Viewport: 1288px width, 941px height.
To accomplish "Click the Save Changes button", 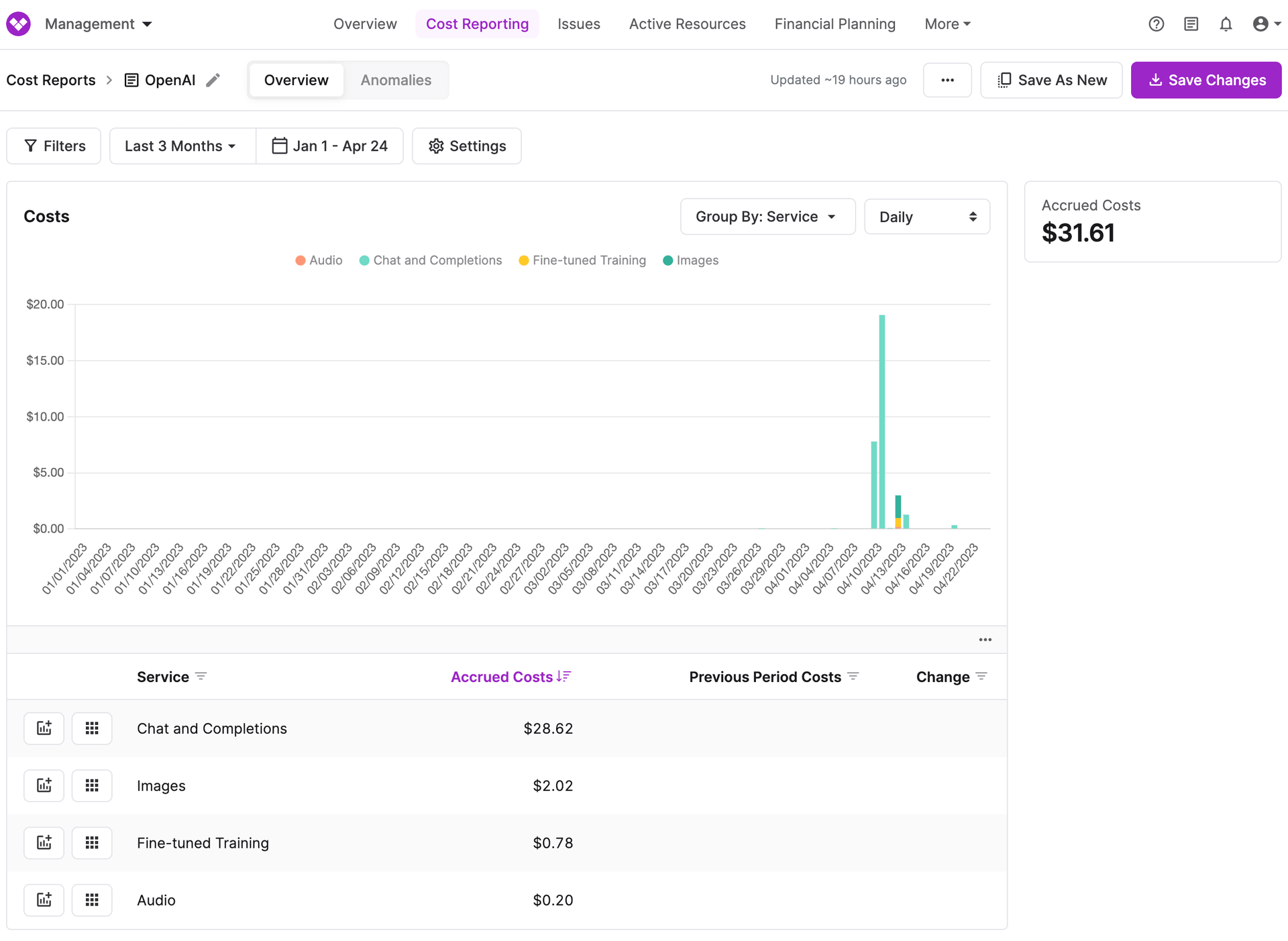I will [1205, 80].
